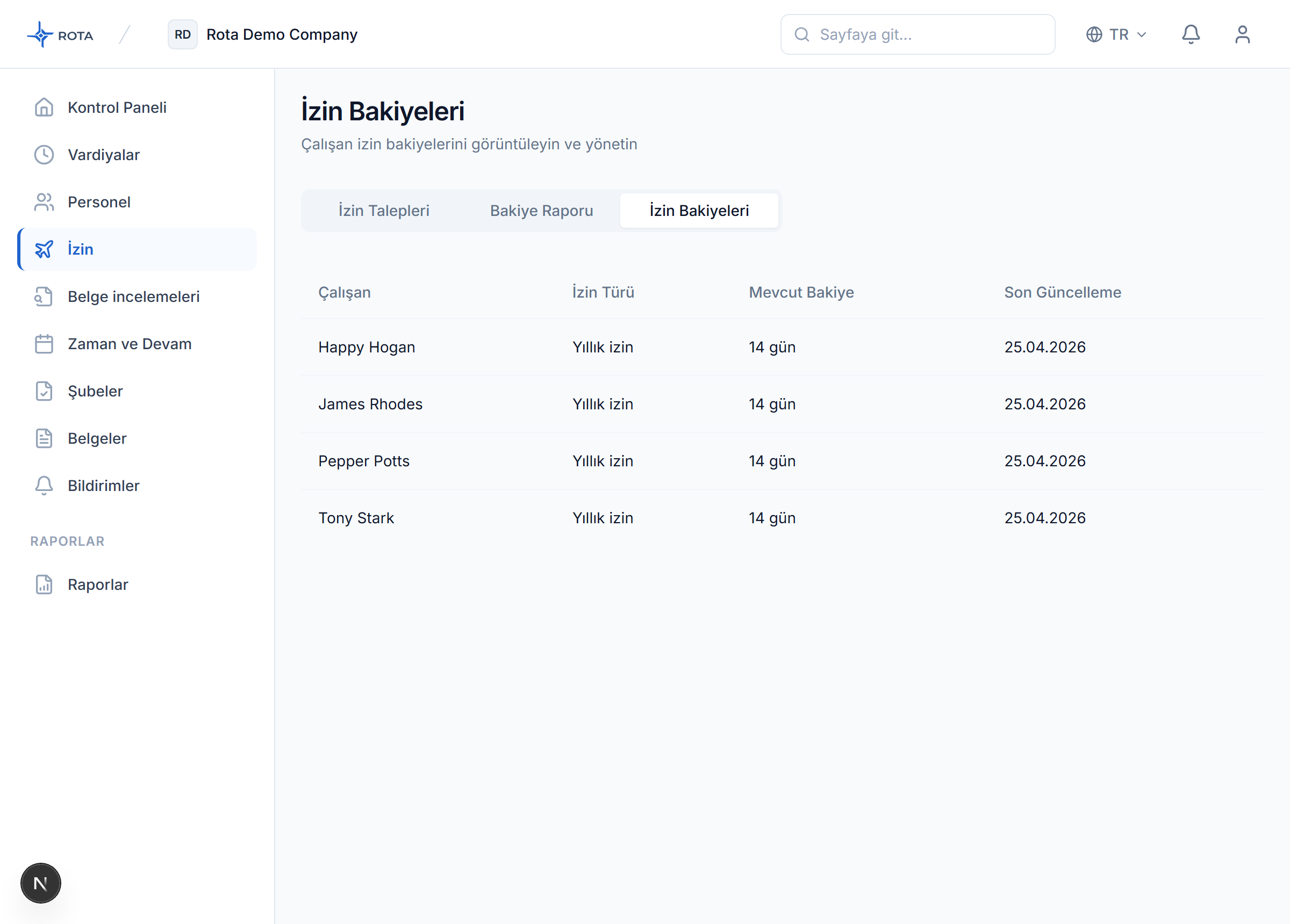The image size is (1290, 924).
Task: Click the Personel people icon
Action: click(44, 202)
